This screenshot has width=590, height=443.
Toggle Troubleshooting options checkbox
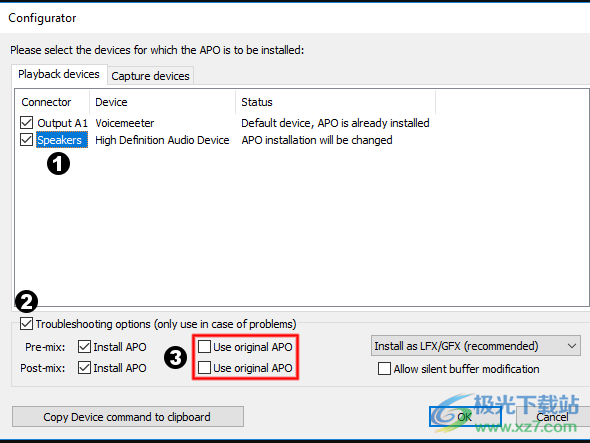pyautogui.click(x=26, y=324)
